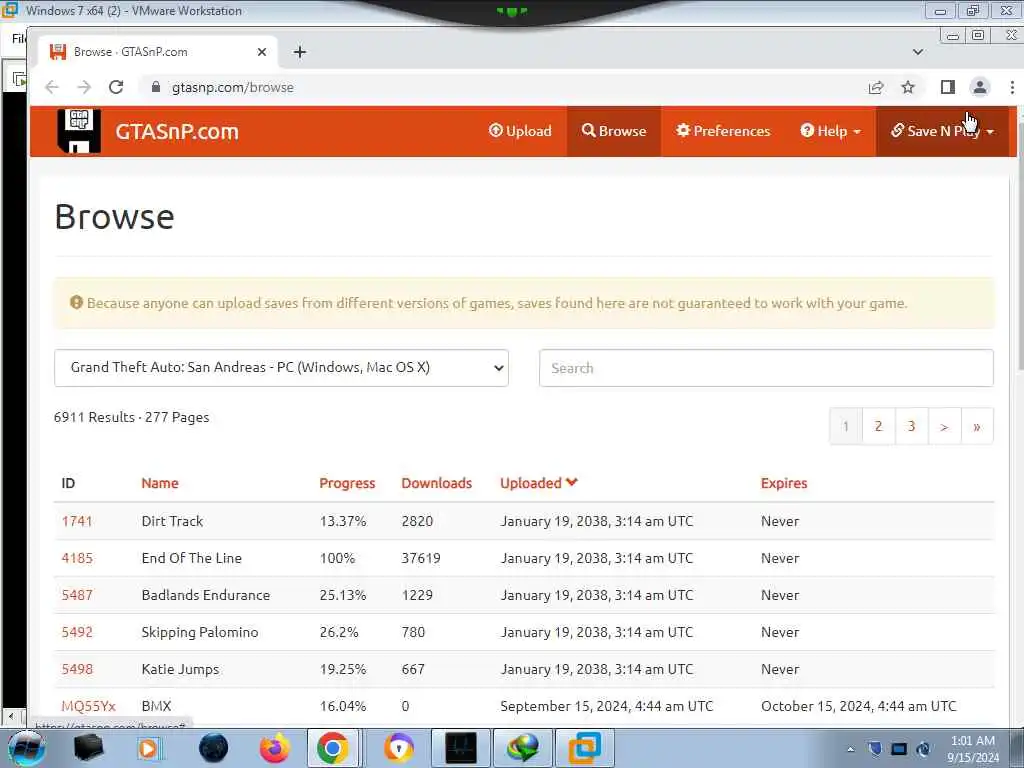Image resolution: width=1024 pixels, height=768 pixels.
Task: Jump to last page with »
Action: [x=977, y=426]
